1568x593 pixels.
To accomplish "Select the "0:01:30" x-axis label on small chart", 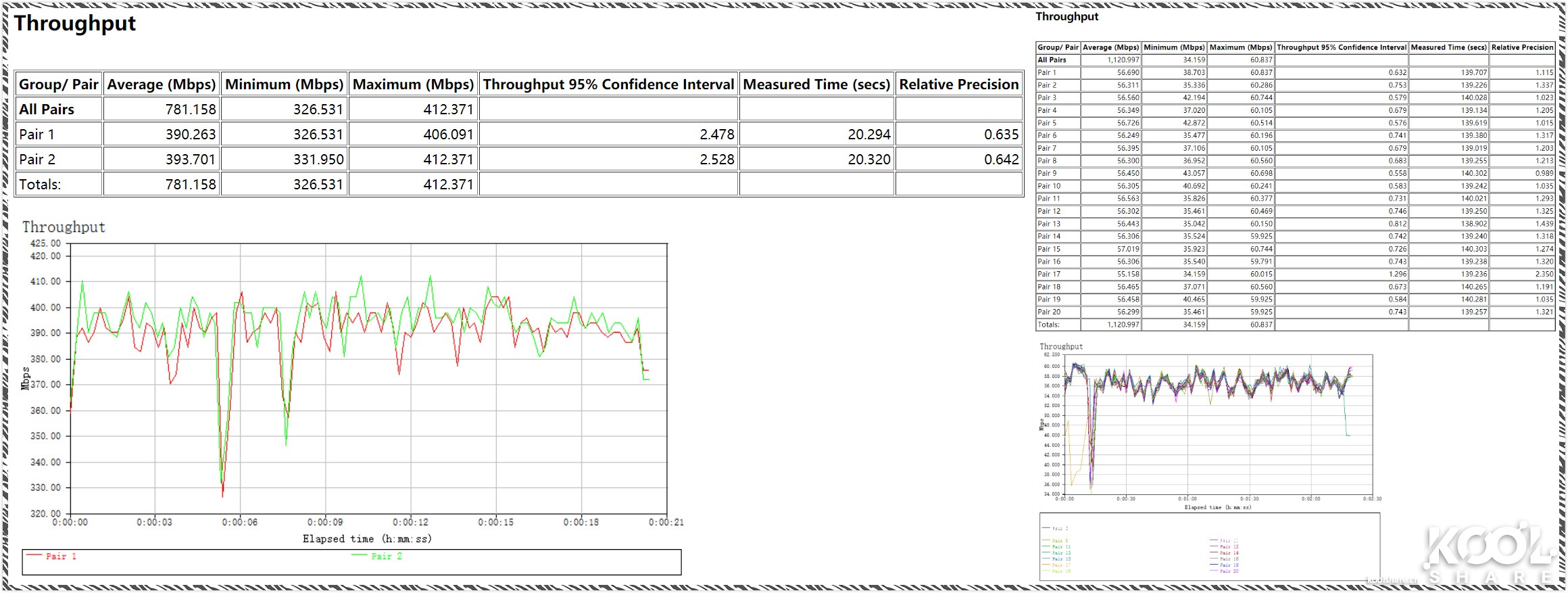I will 1249,499.
